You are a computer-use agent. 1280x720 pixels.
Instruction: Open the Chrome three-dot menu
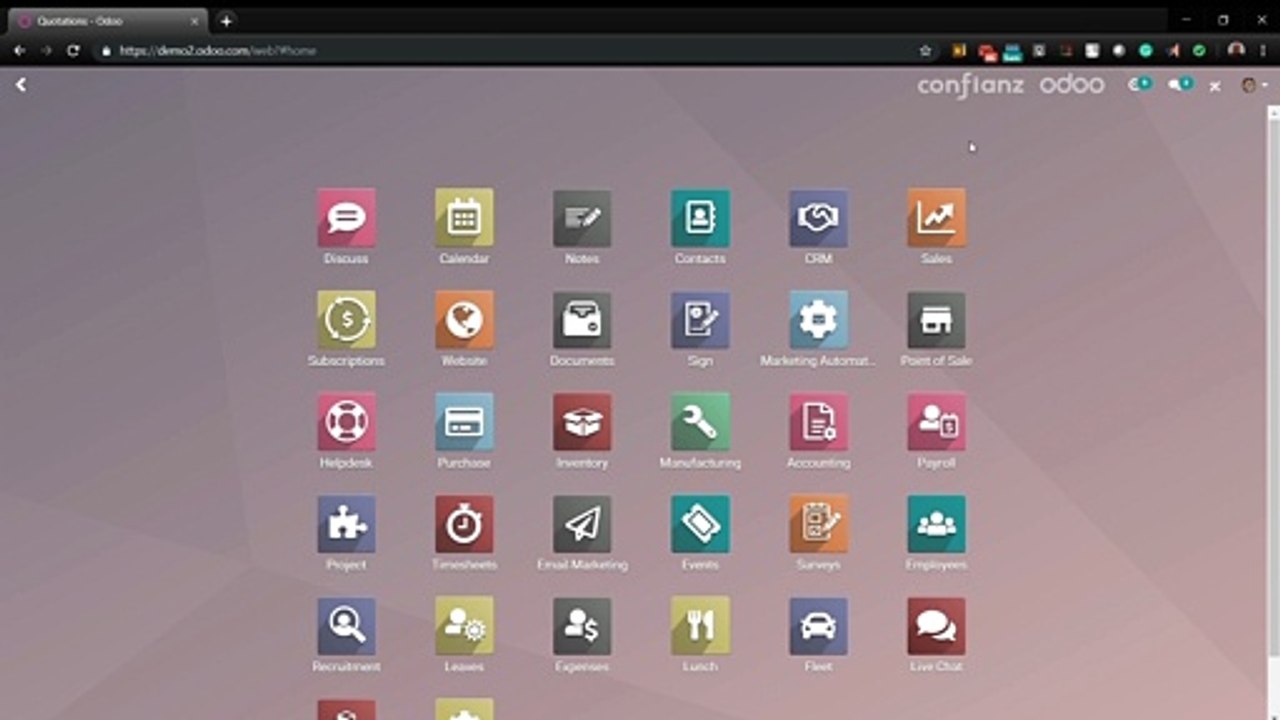point(1263,50)
